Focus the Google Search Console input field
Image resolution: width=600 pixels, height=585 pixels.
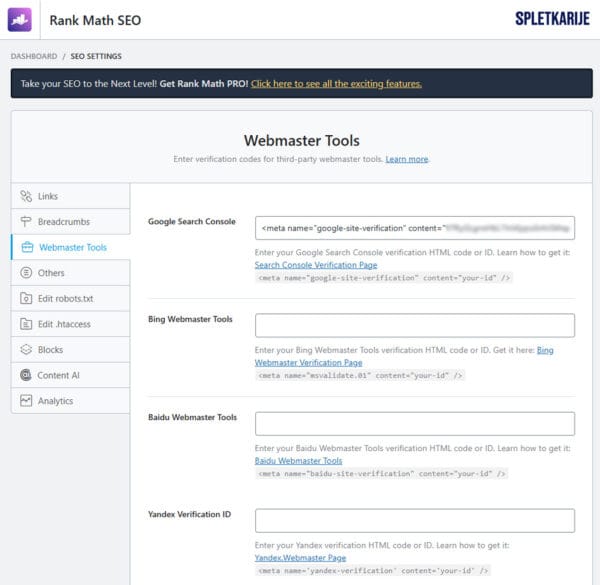415,228
